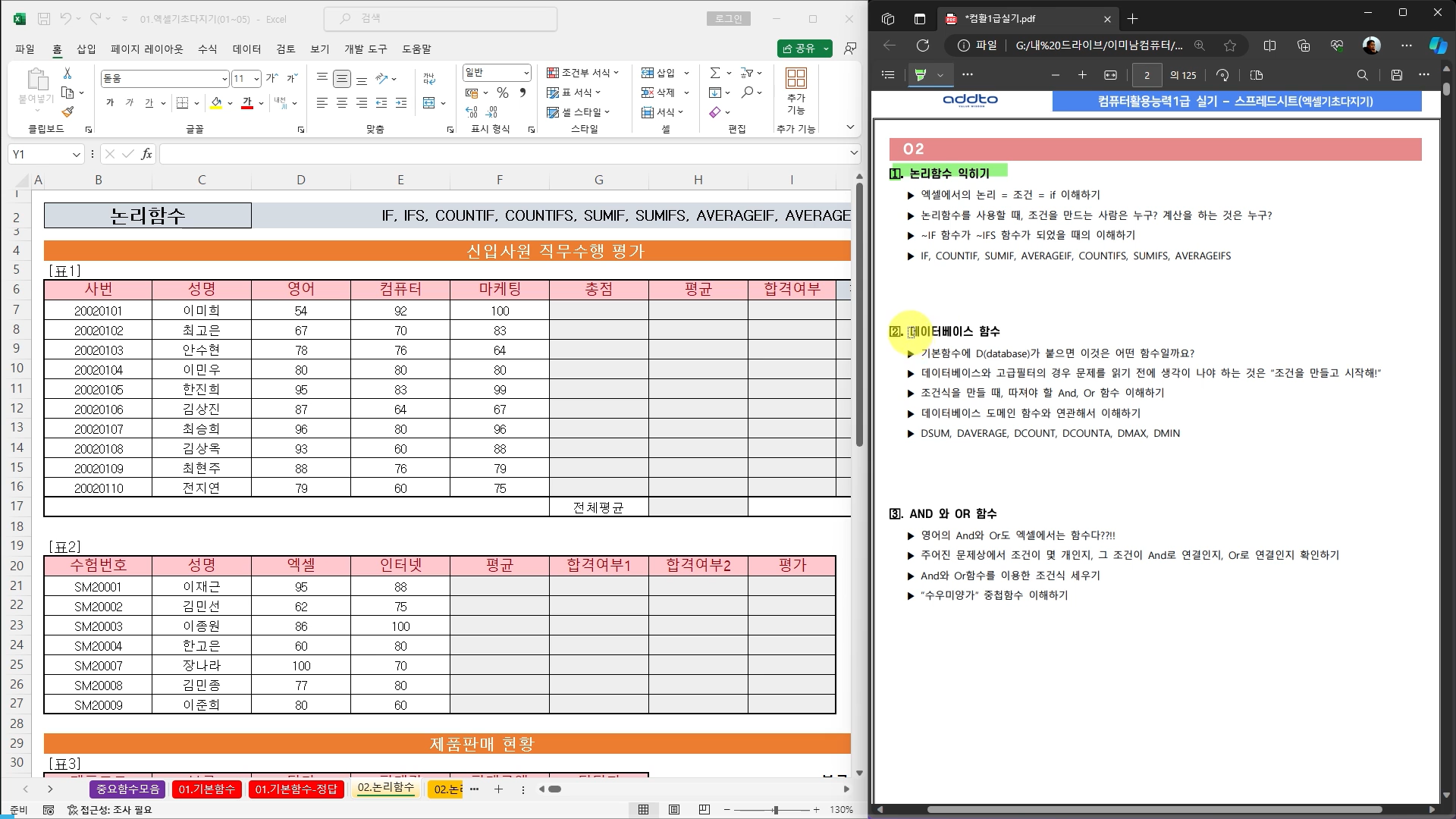Rotate the PDF page
Screen dimensions: 1456x819
tap(1222, 75)
